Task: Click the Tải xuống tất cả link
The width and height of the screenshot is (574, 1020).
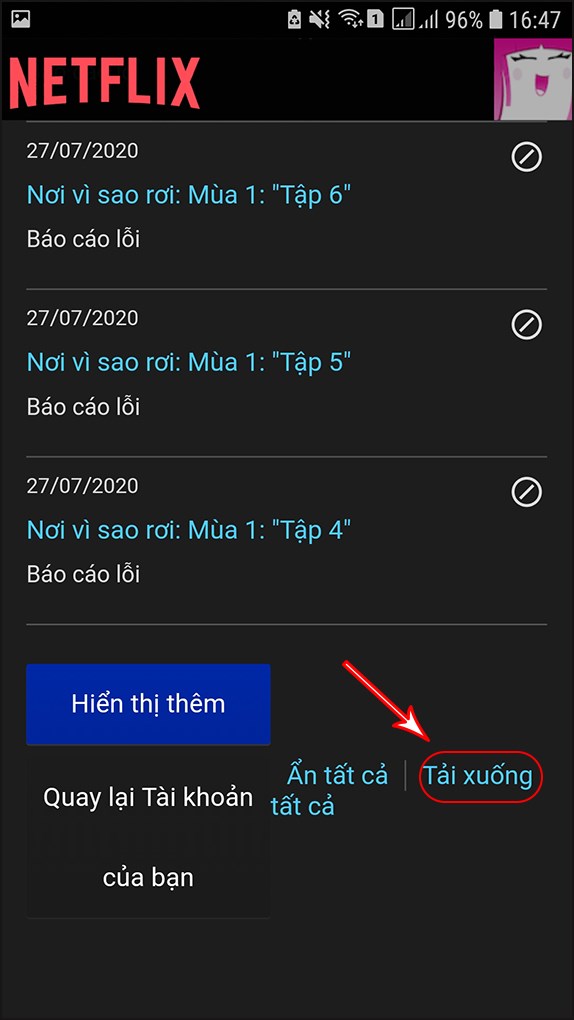Action: pos(478,775)
